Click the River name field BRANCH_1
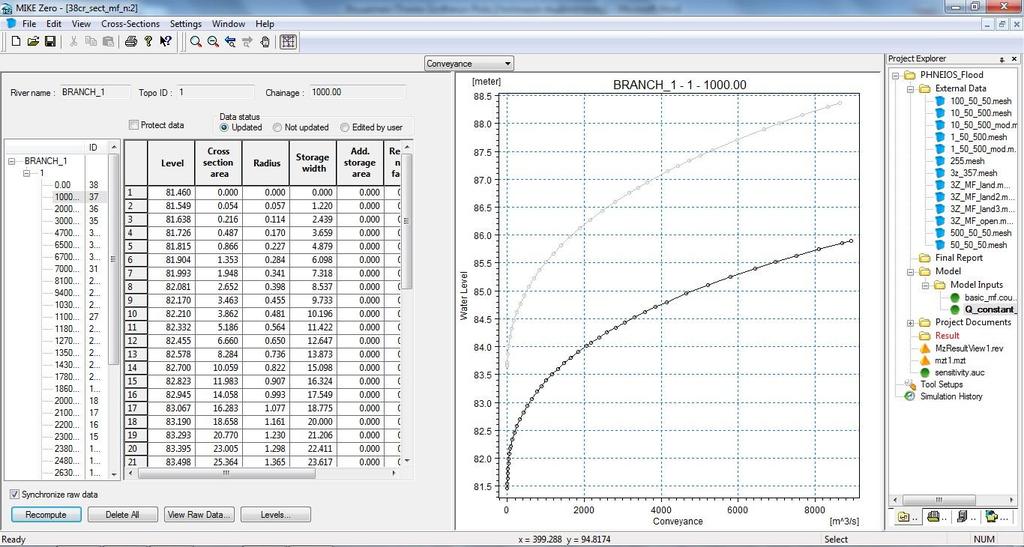1024x547 pixels. 94,92
